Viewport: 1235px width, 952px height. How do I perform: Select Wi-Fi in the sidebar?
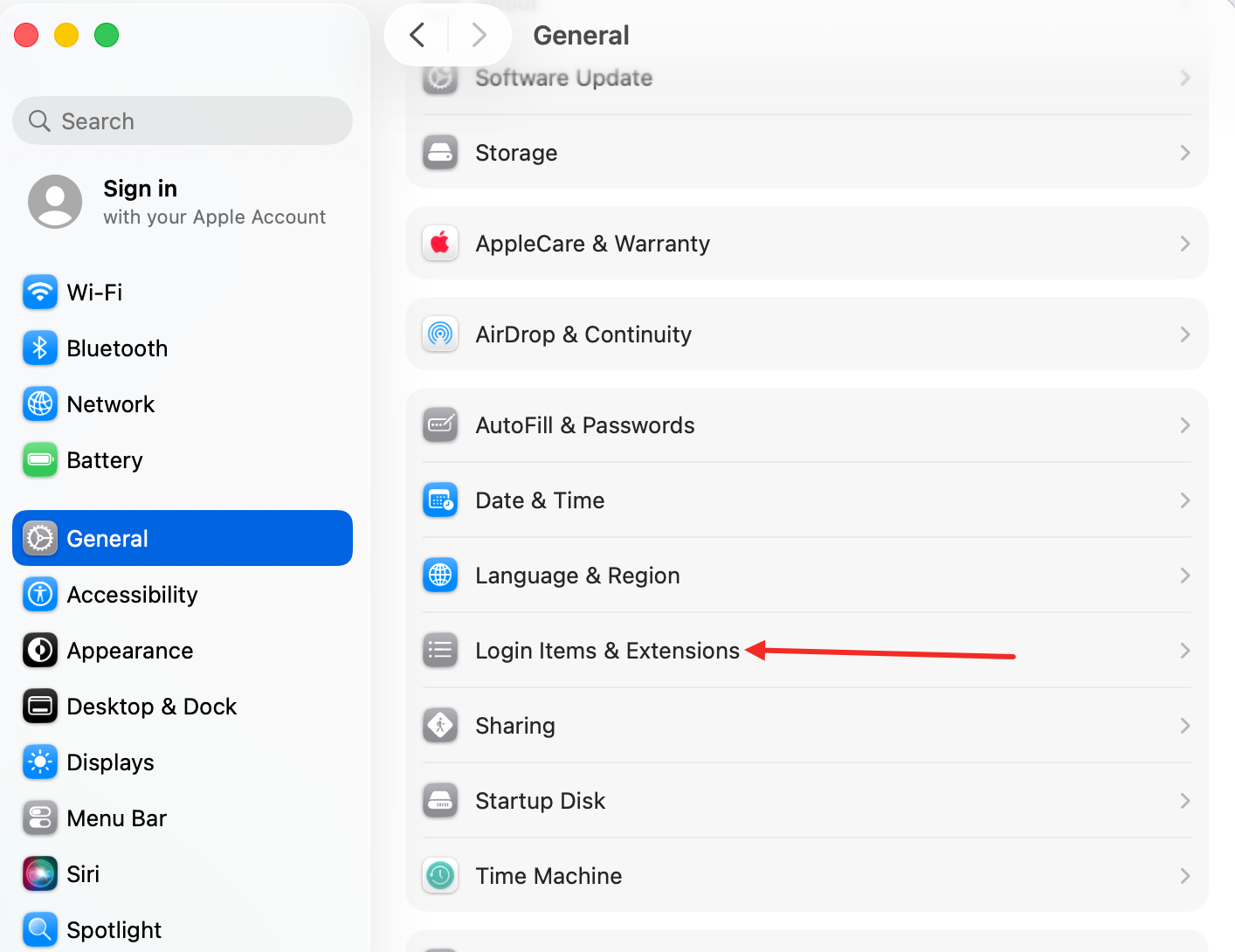coord(183,293)
